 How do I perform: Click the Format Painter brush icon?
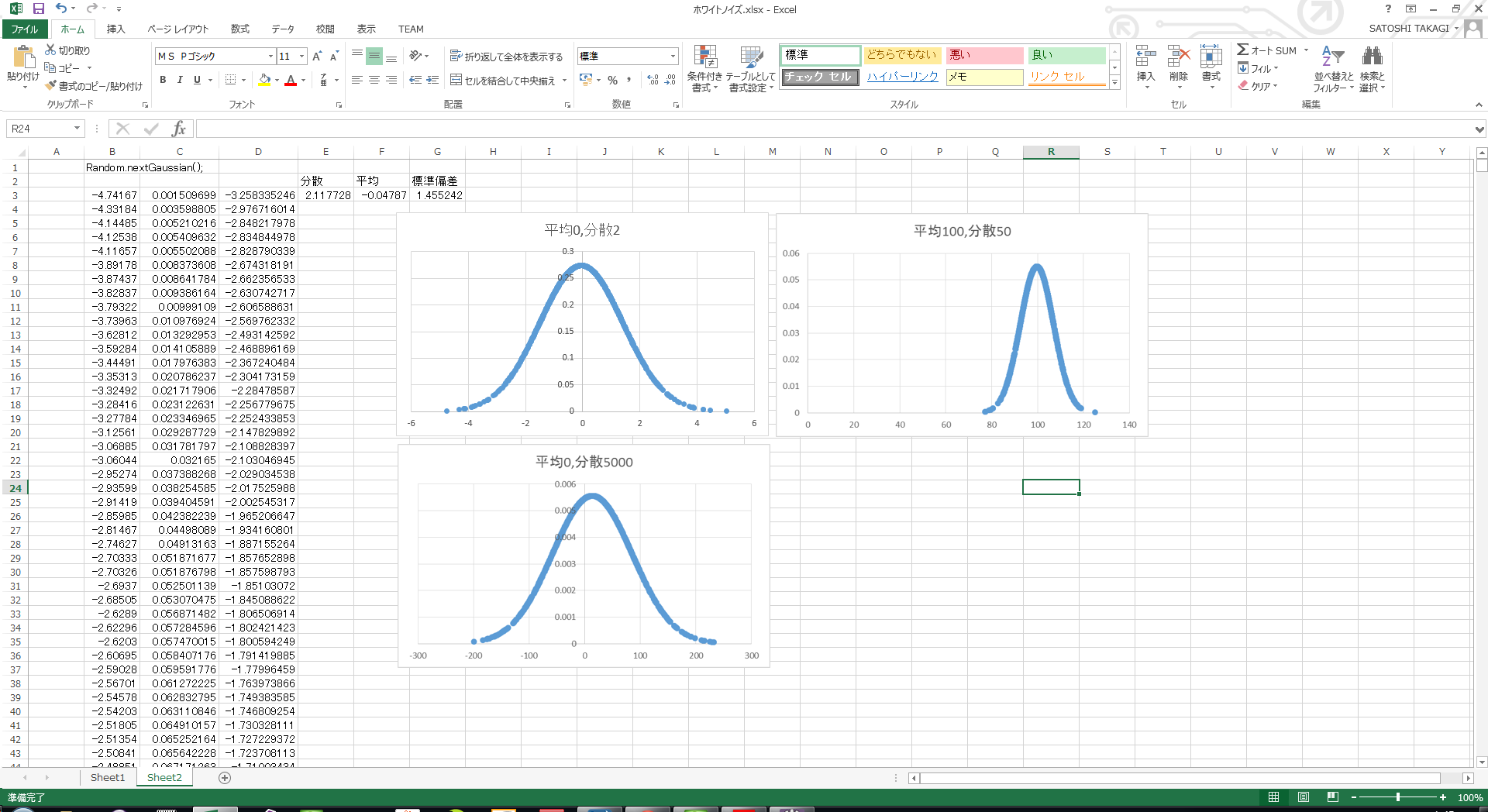coord(51,86)
